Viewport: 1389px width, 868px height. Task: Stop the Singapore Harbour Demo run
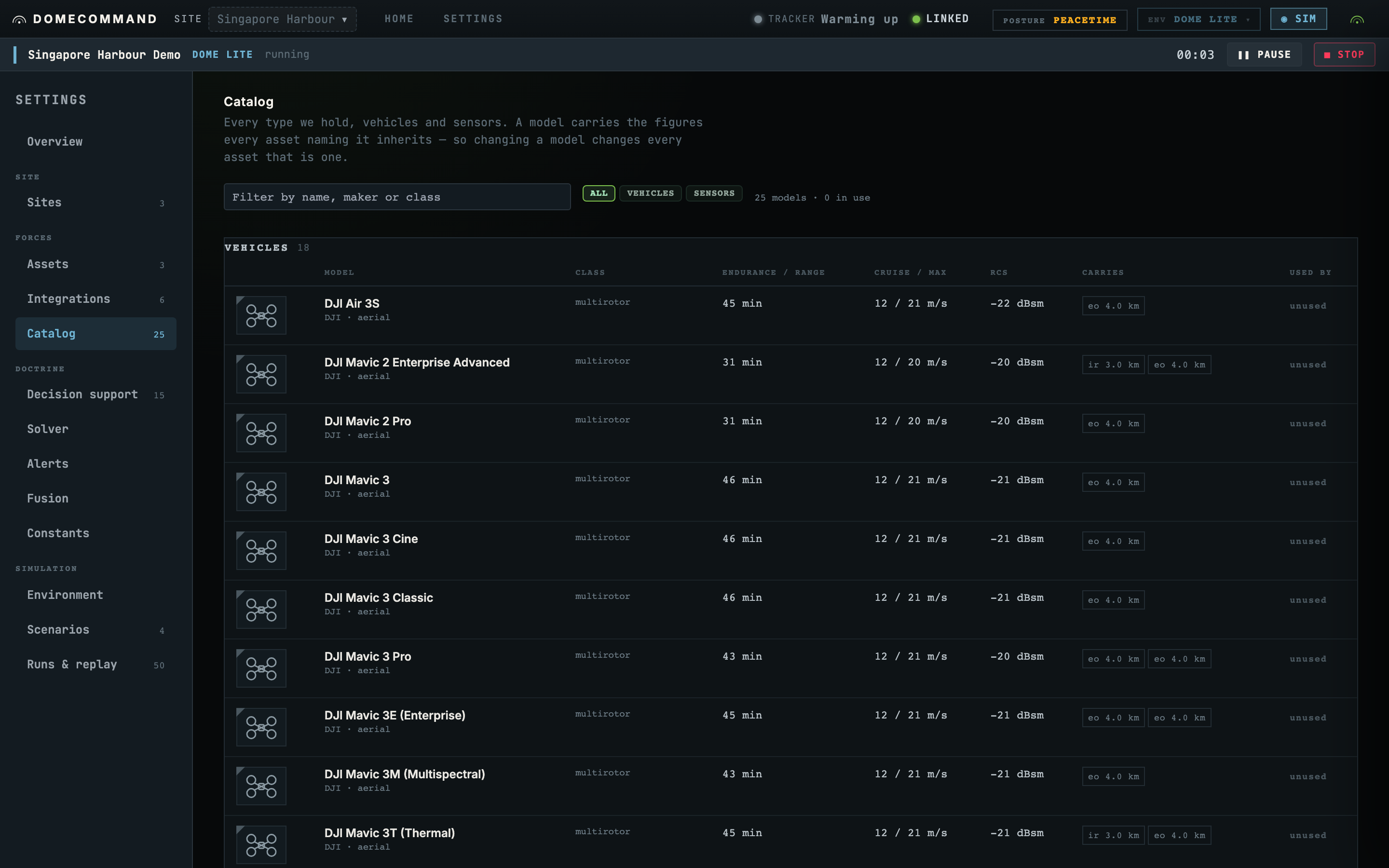1344,54
